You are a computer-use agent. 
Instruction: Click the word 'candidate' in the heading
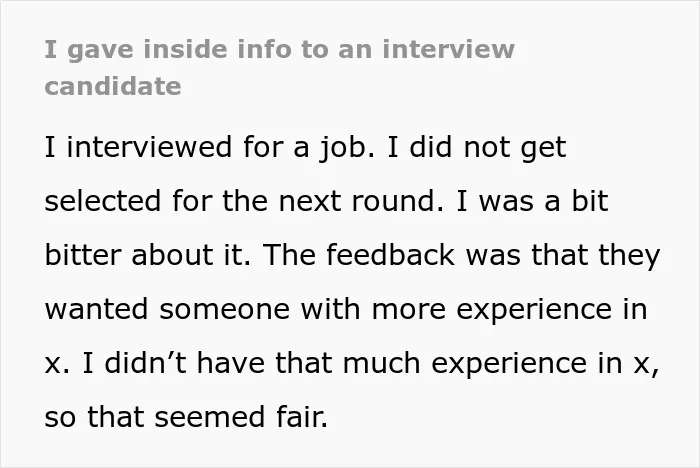click(113, 86)
